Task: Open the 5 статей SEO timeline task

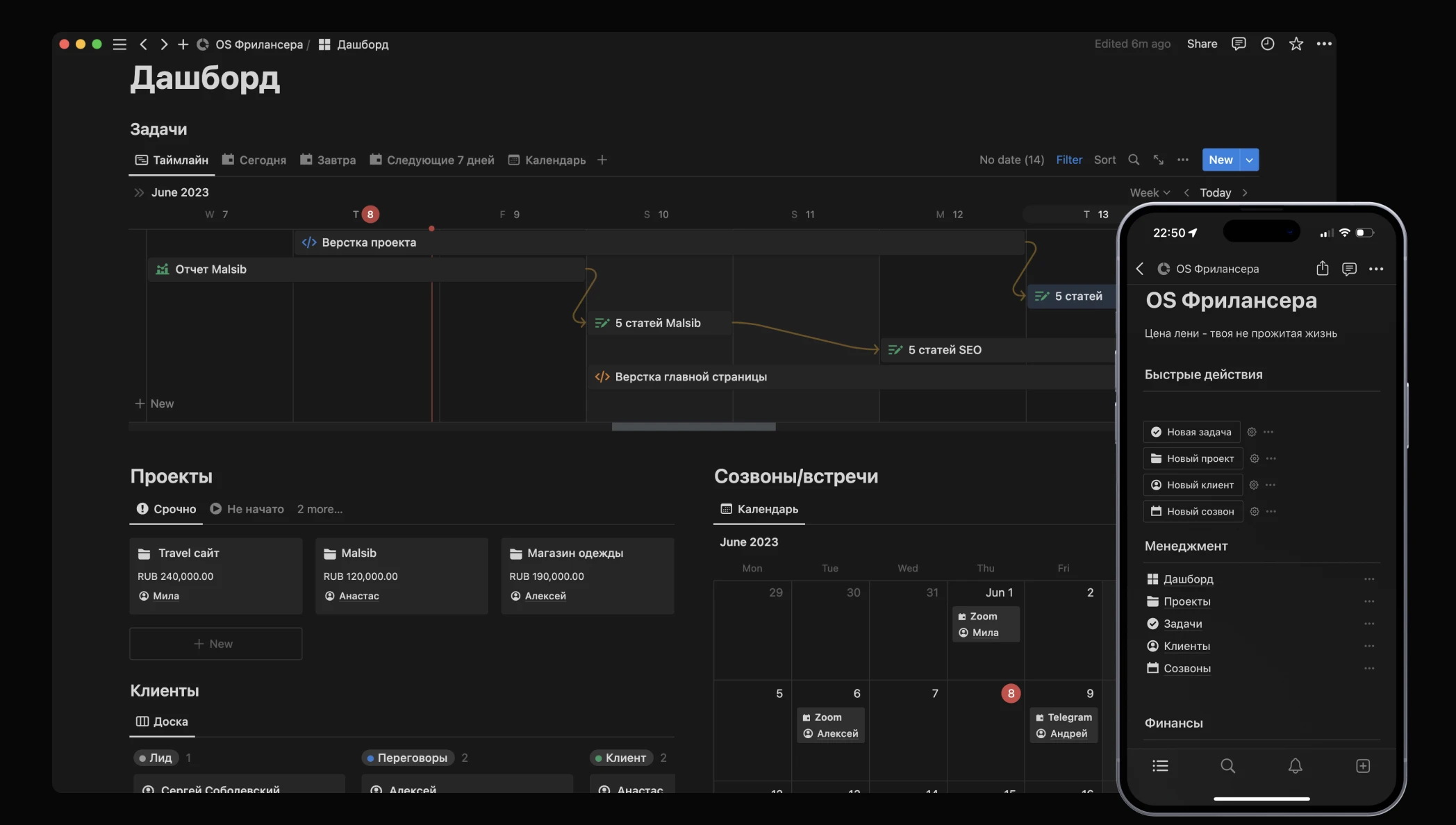Action: pyautogui.click(x=945, y=350)
